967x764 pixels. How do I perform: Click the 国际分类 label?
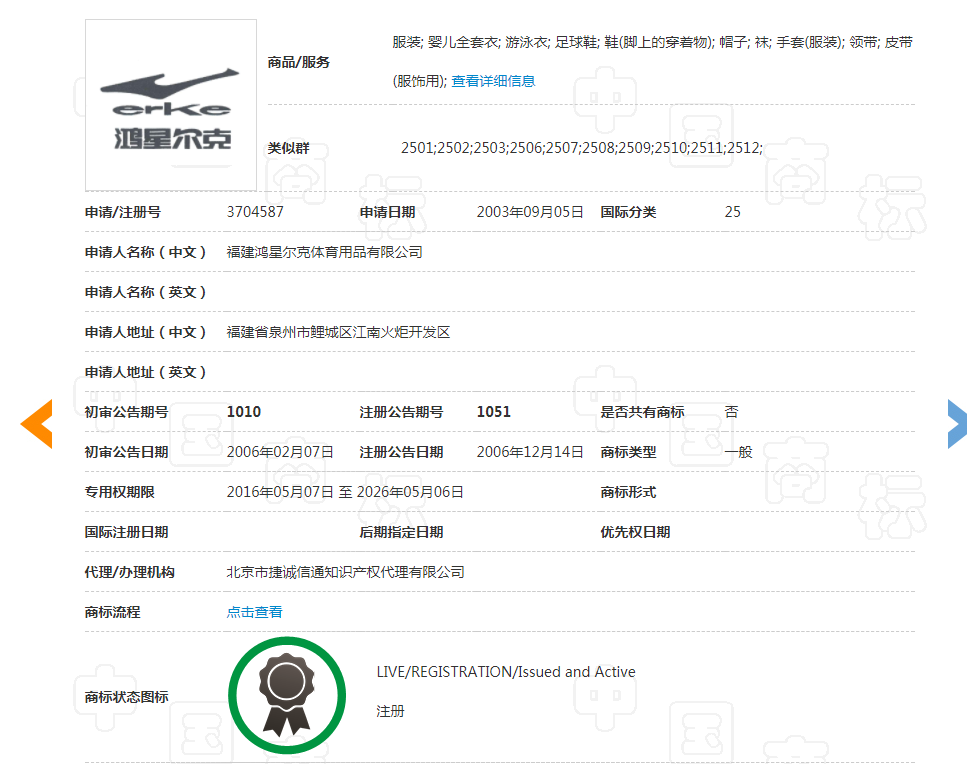[x=628, y=212]
